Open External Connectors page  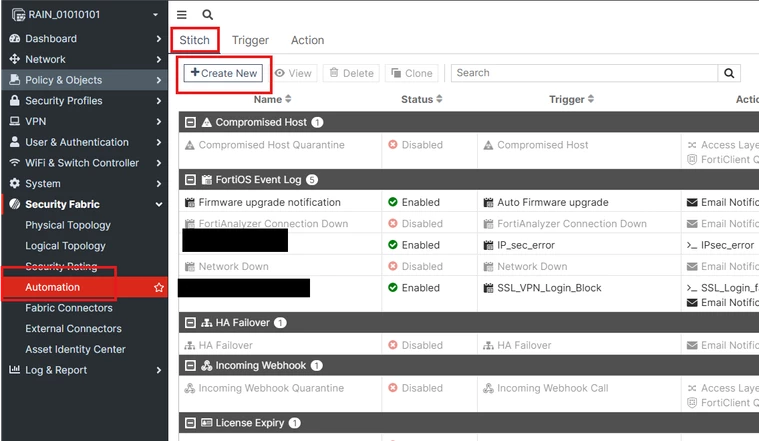point(74,329)
